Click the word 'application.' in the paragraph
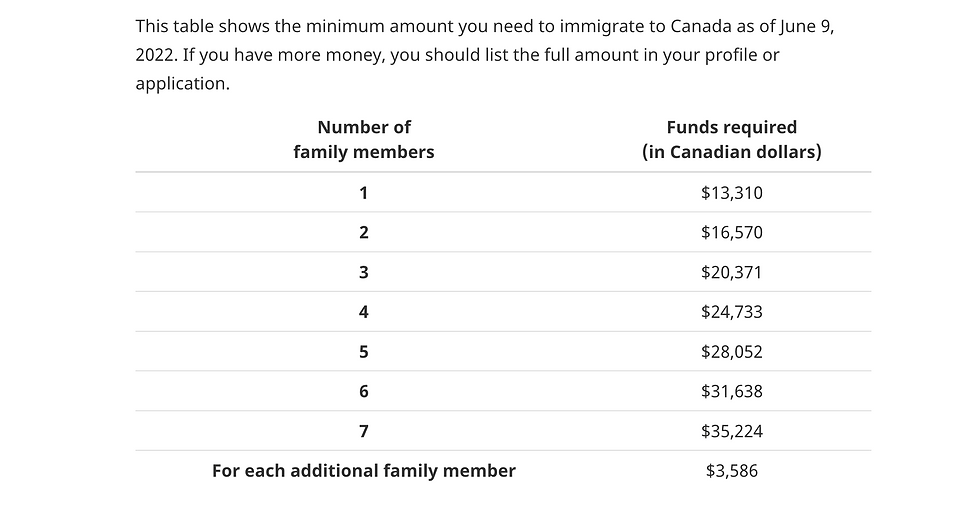The image size is (980, 515). [x=182, y=84]
